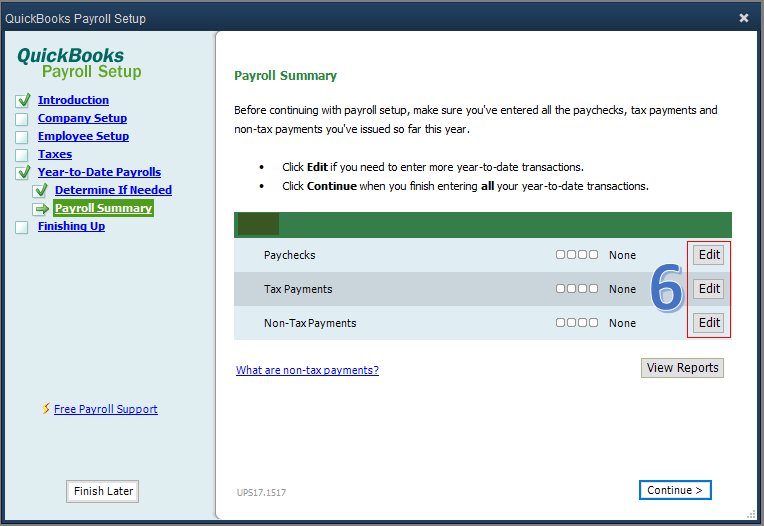Click the Non-Tax Payments quarter indicator boxes

coord(577,322)
